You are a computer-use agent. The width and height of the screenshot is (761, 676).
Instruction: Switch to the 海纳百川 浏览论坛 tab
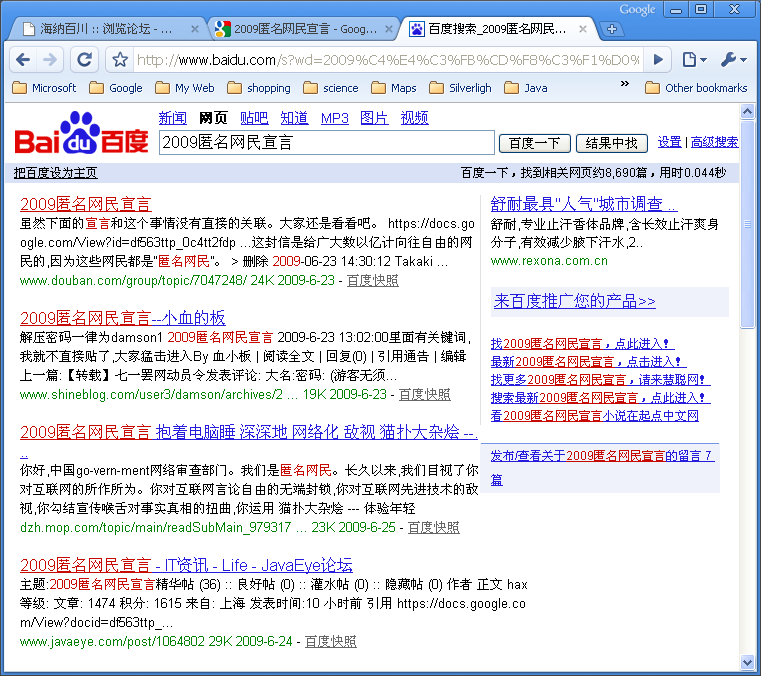tap(105, 29)
